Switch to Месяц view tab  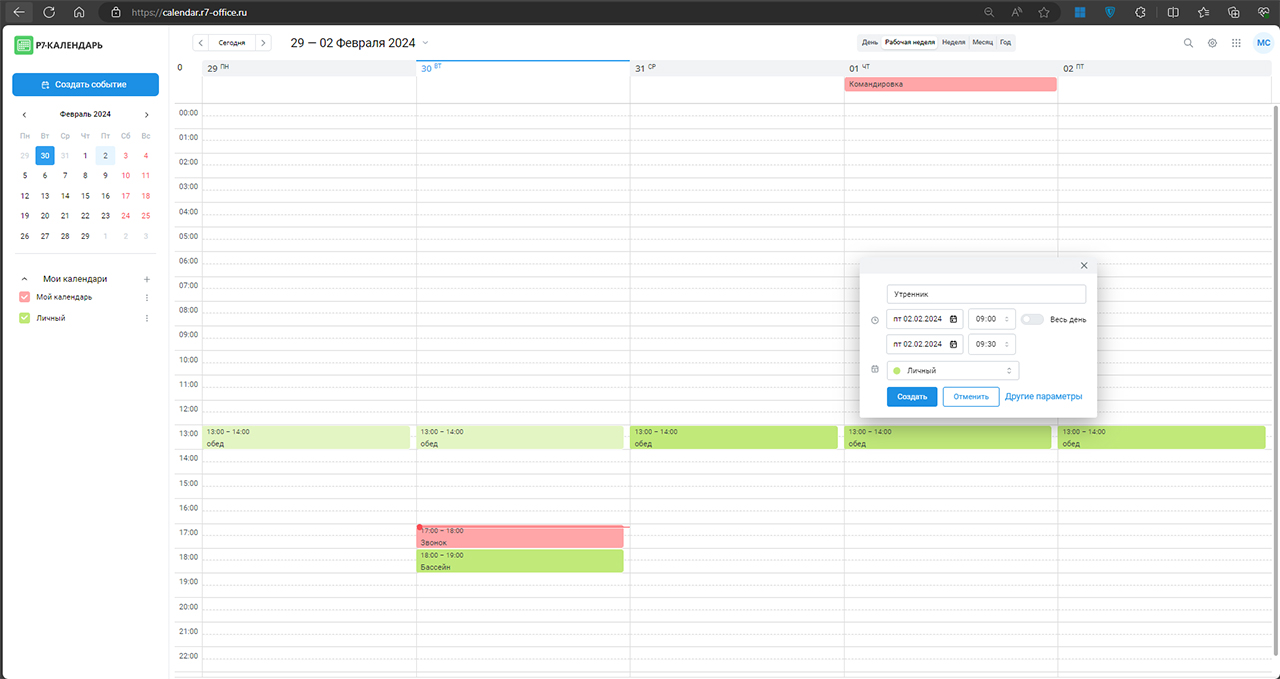pos(982,43)
